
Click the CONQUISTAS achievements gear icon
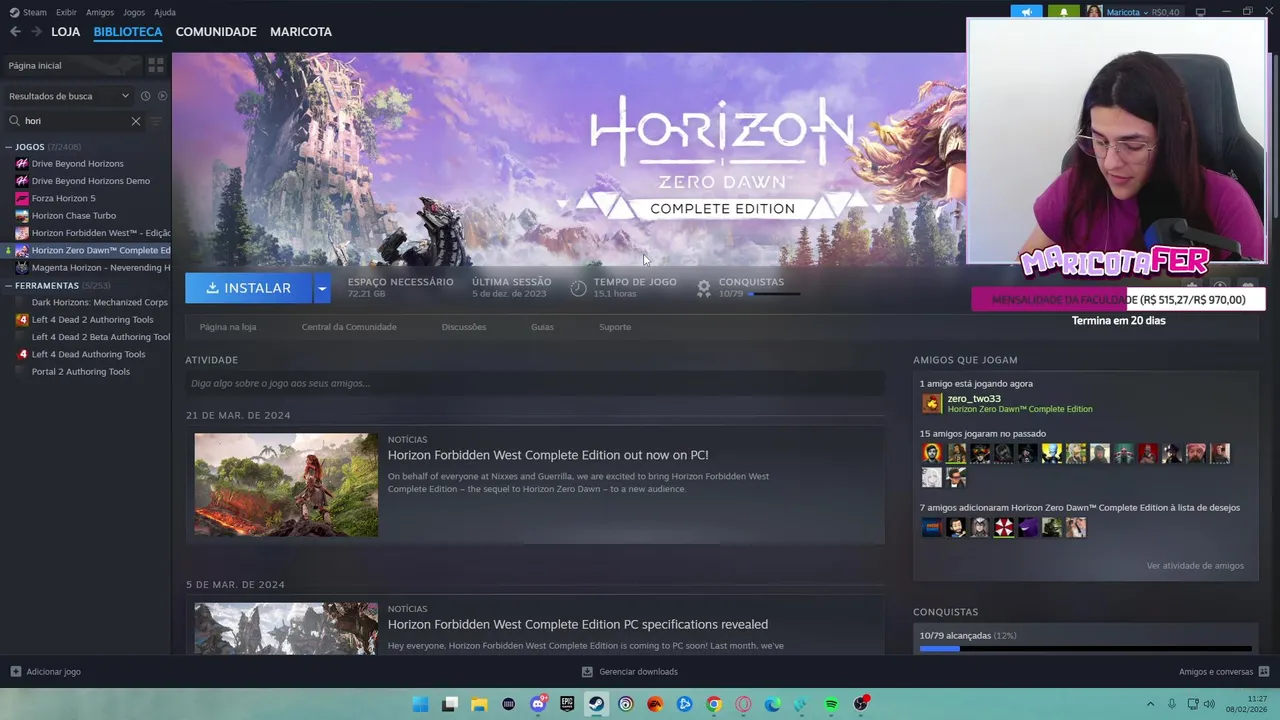[x=704, y=288]
